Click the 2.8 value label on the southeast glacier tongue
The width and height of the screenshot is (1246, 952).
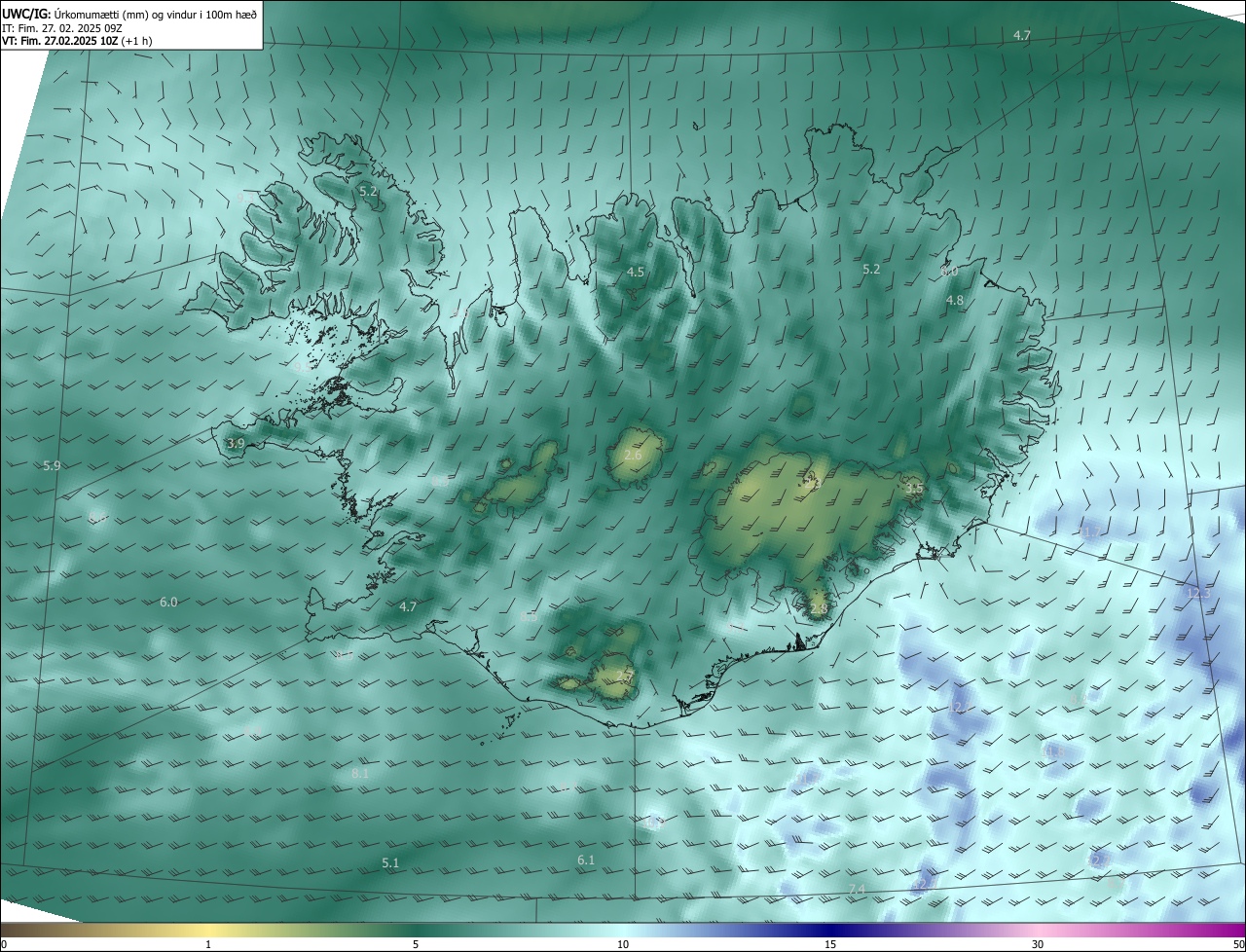click(x=819, y=609)
